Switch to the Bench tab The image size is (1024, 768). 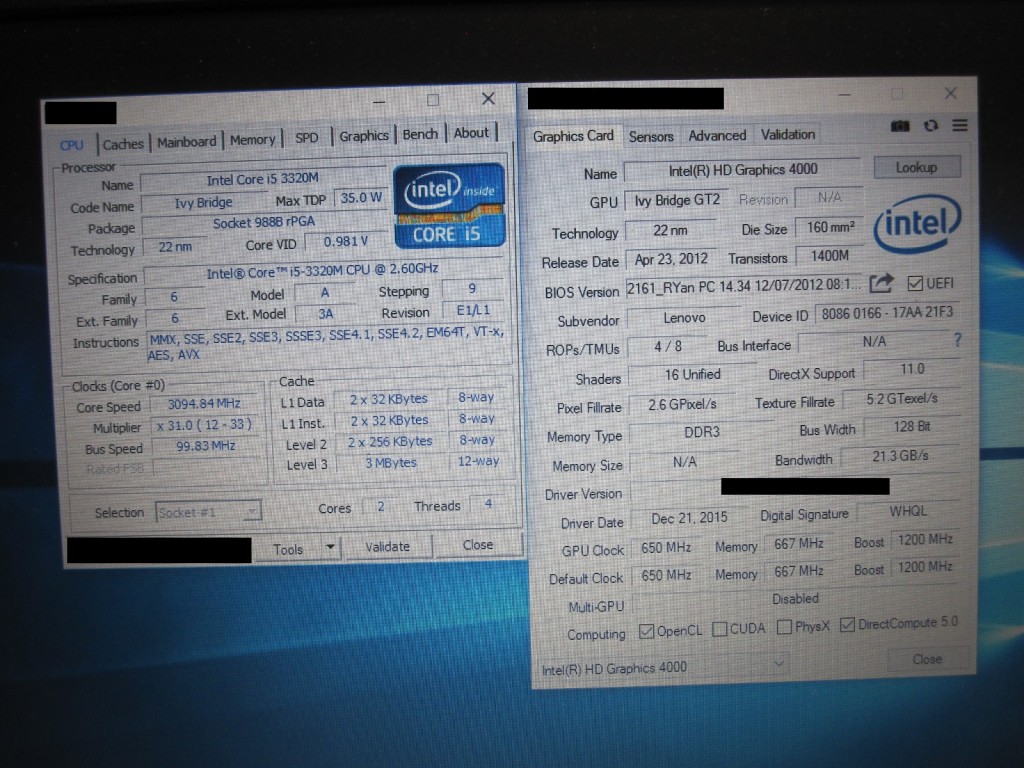(x=420, y=135)
